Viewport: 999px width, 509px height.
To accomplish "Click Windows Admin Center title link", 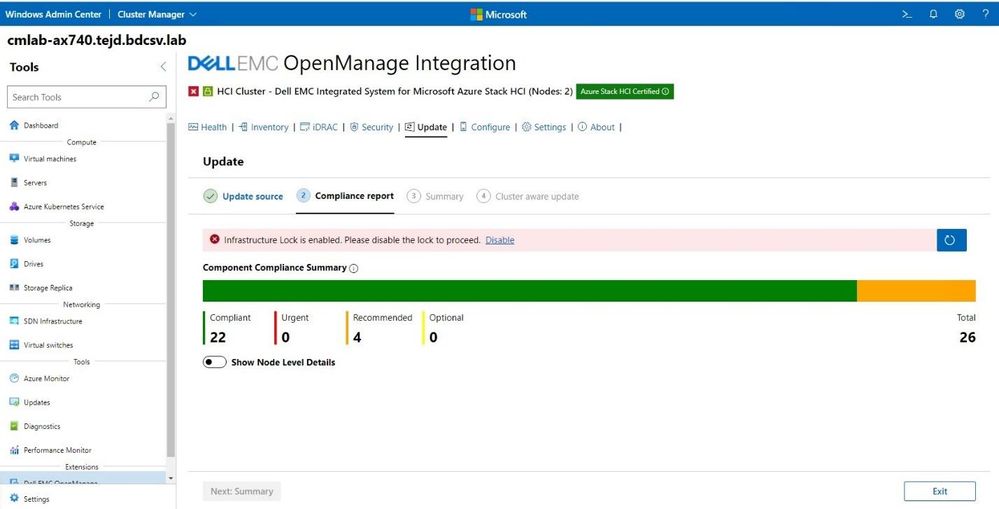I will [x=53, y=14].
